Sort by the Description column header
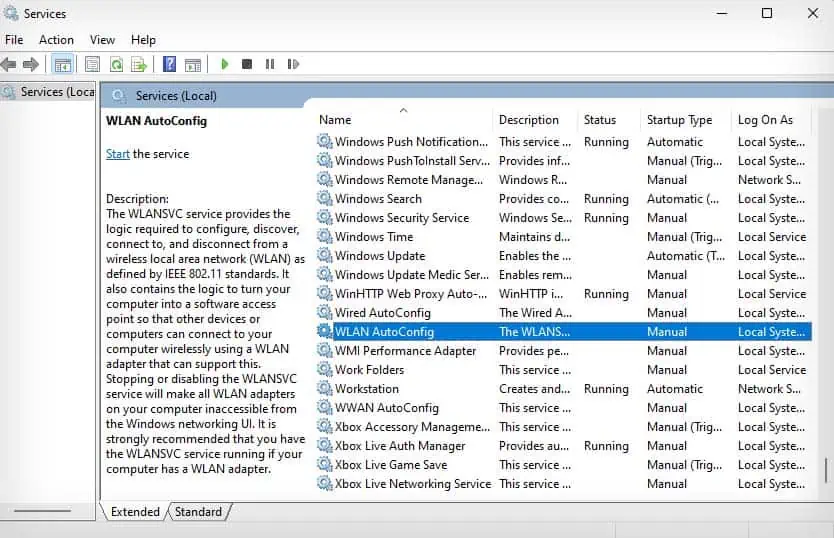834x538 pixels. (x=535, y=120)
